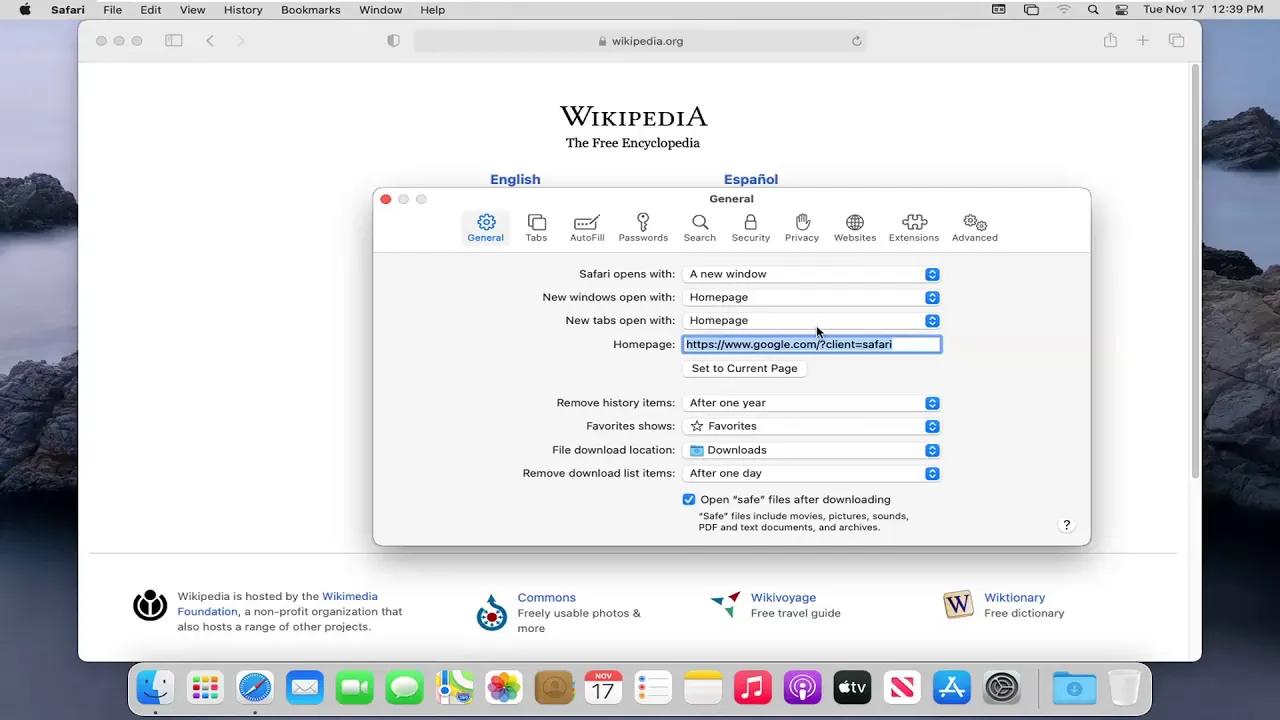
Task: Open System Preferences from the Dock
Action: [x=1001, y=688]
